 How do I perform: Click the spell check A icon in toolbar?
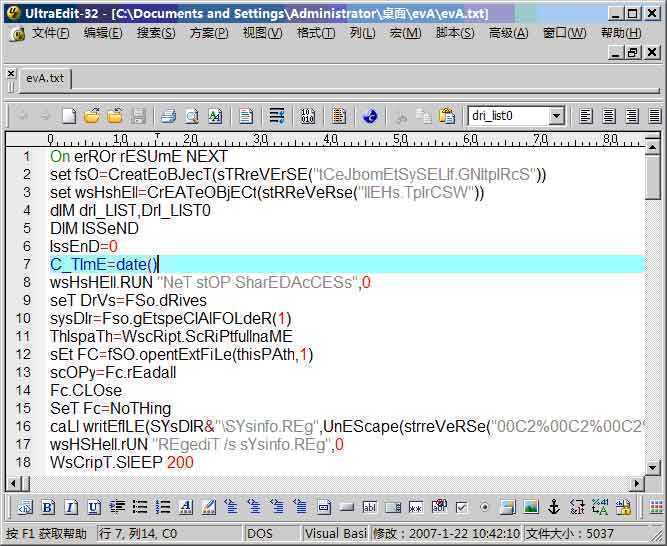tap(215, 116)
